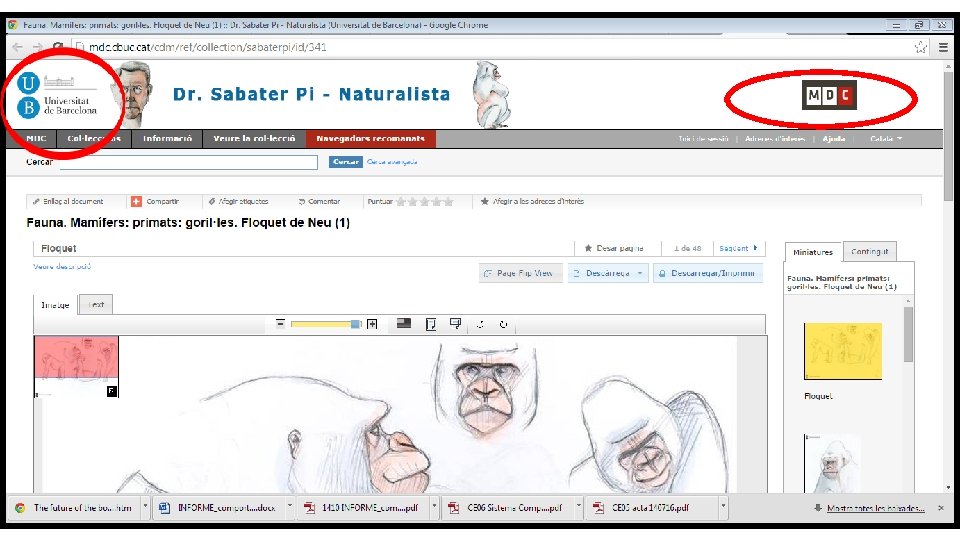
Task: Rate using the Puntuar stars
Action: click(425, 201)
